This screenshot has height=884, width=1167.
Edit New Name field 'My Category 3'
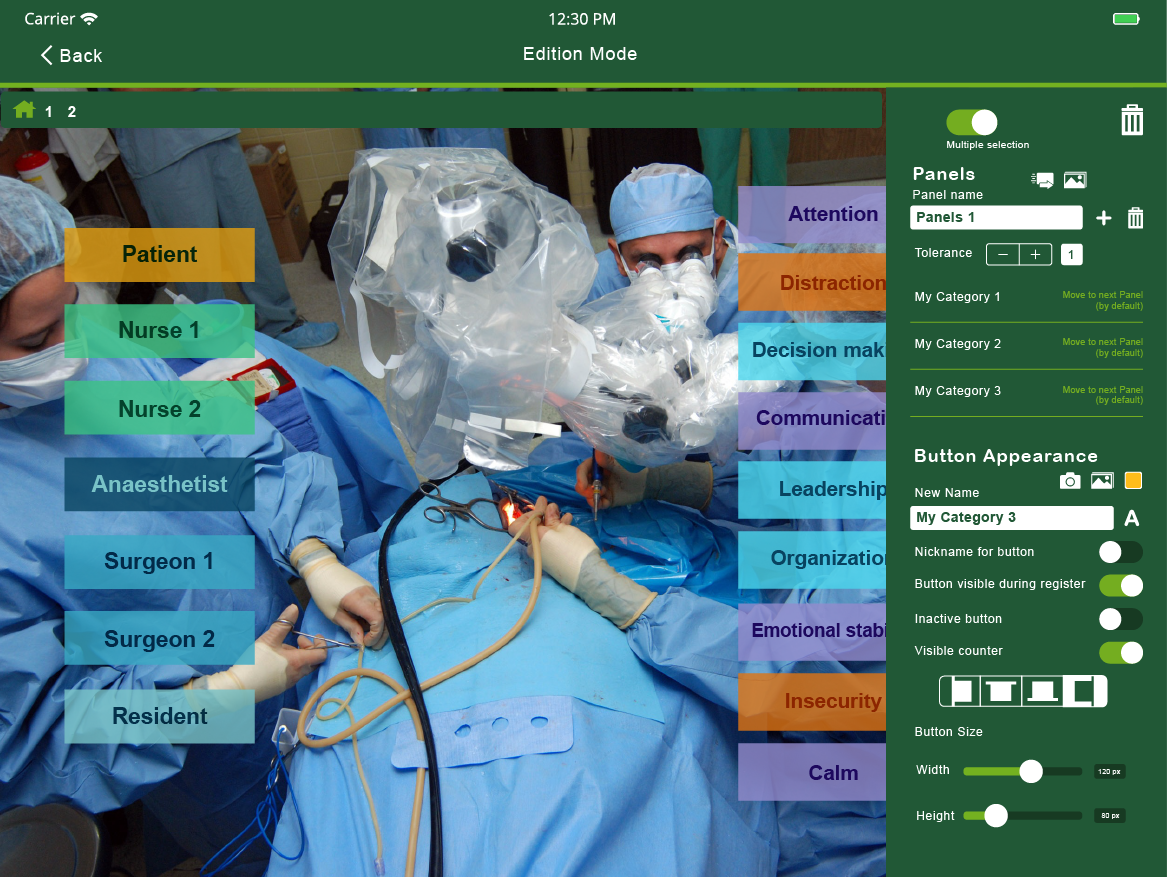click(1011, 518)
